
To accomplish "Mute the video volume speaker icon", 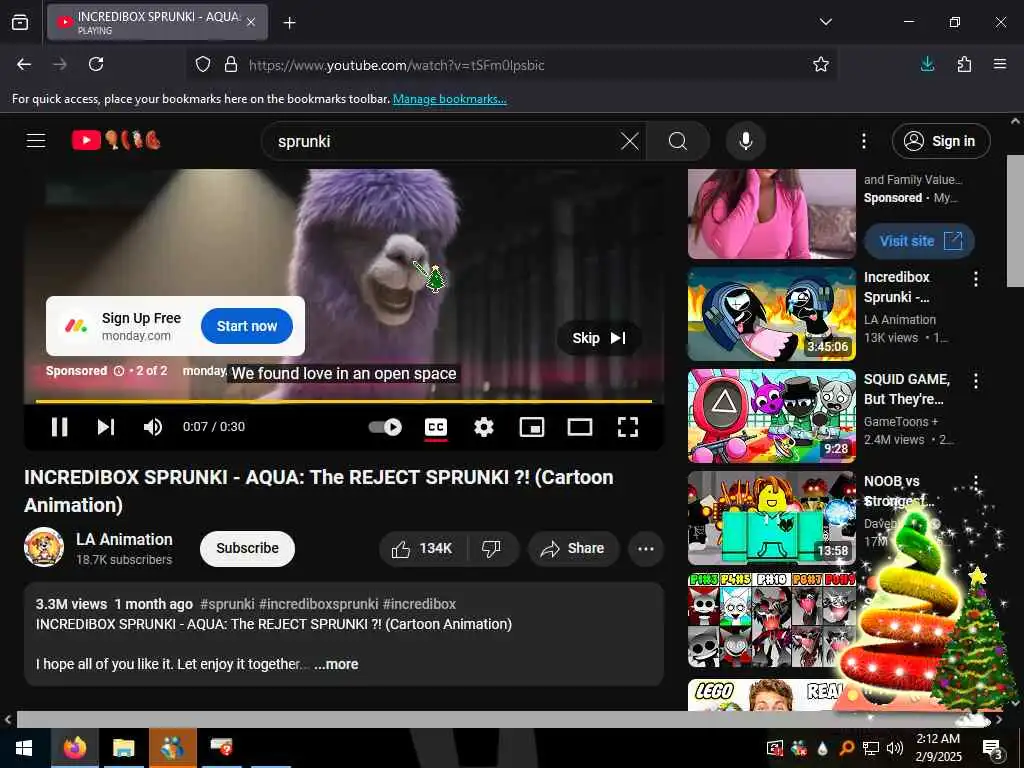I will click(153, 427).
